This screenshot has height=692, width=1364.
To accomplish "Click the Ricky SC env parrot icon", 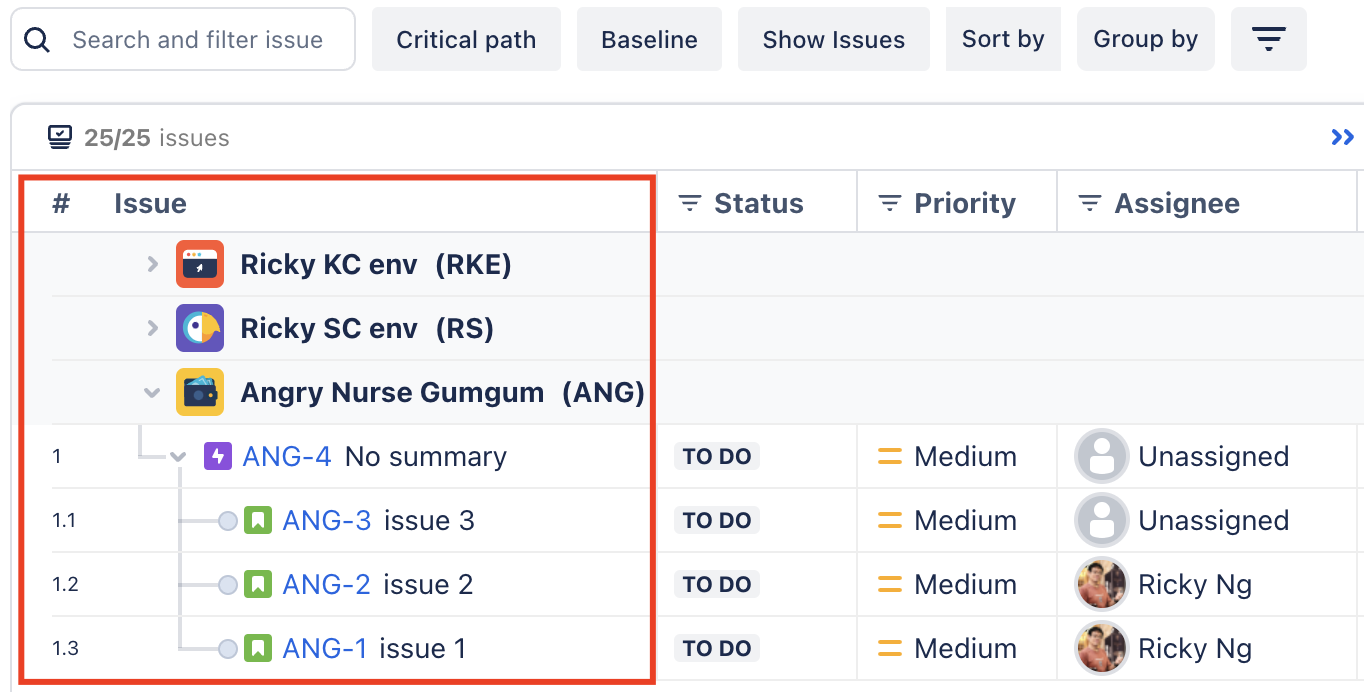I will coord(200,329).
